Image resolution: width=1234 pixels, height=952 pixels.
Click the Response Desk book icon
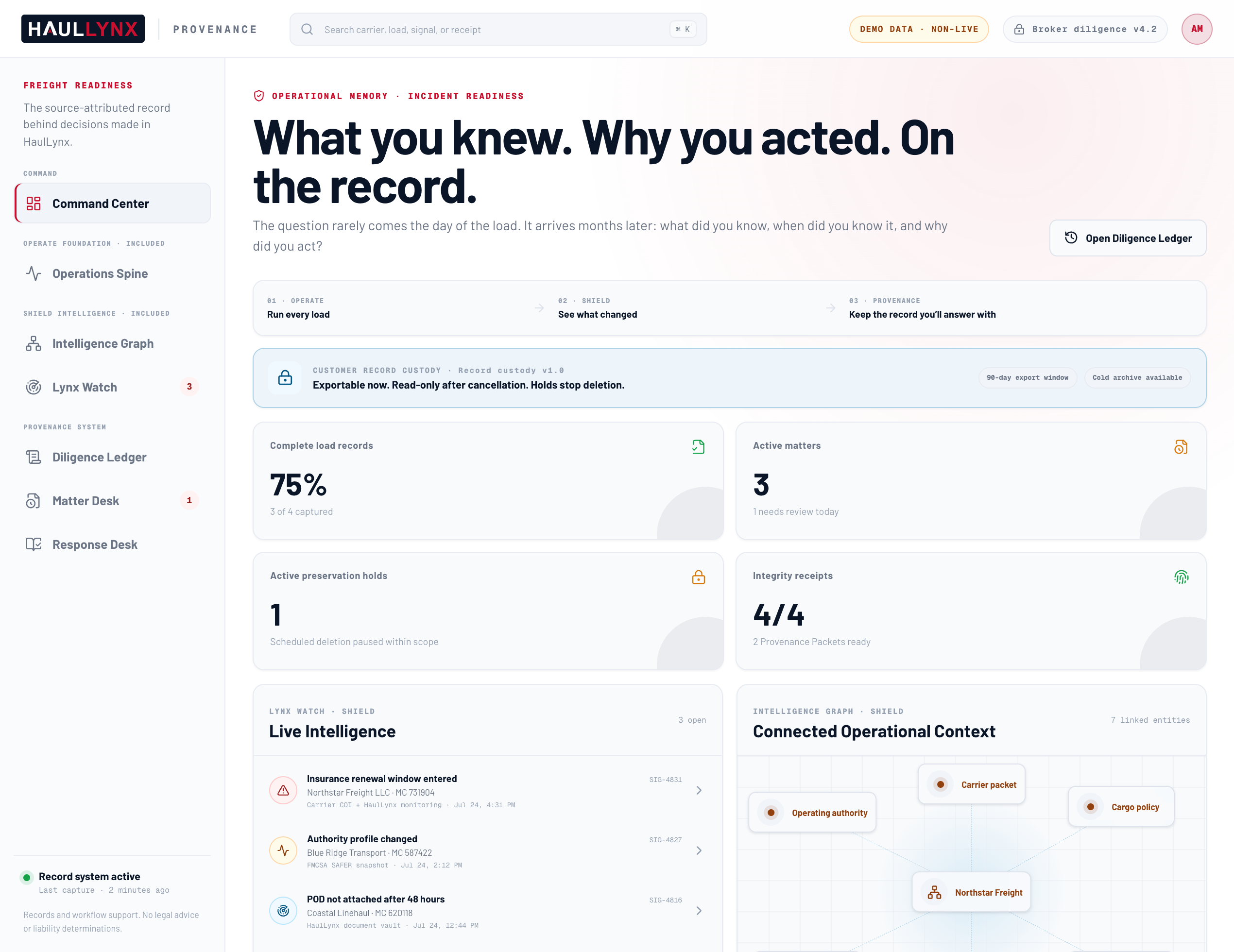pyautogui.click(x=34, y=544)
